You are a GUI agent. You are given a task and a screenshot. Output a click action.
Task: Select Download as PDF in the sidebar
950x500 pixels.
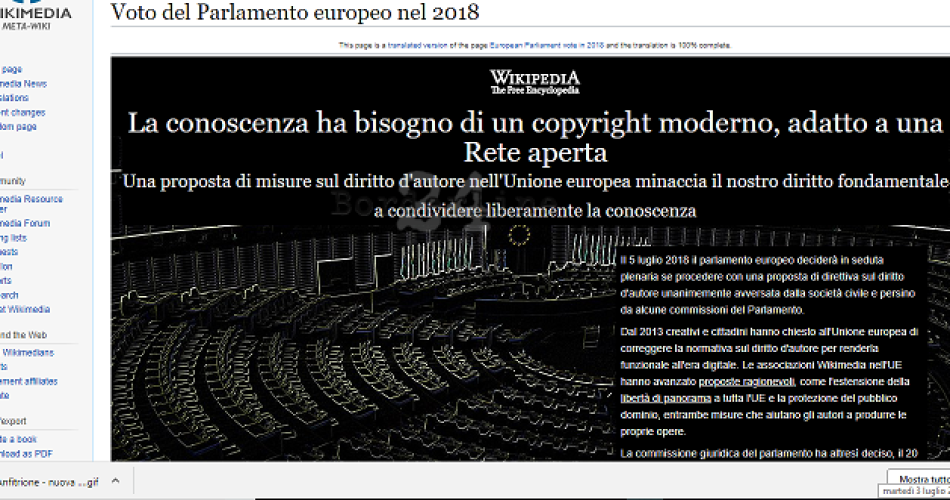[x=26, y=454]
